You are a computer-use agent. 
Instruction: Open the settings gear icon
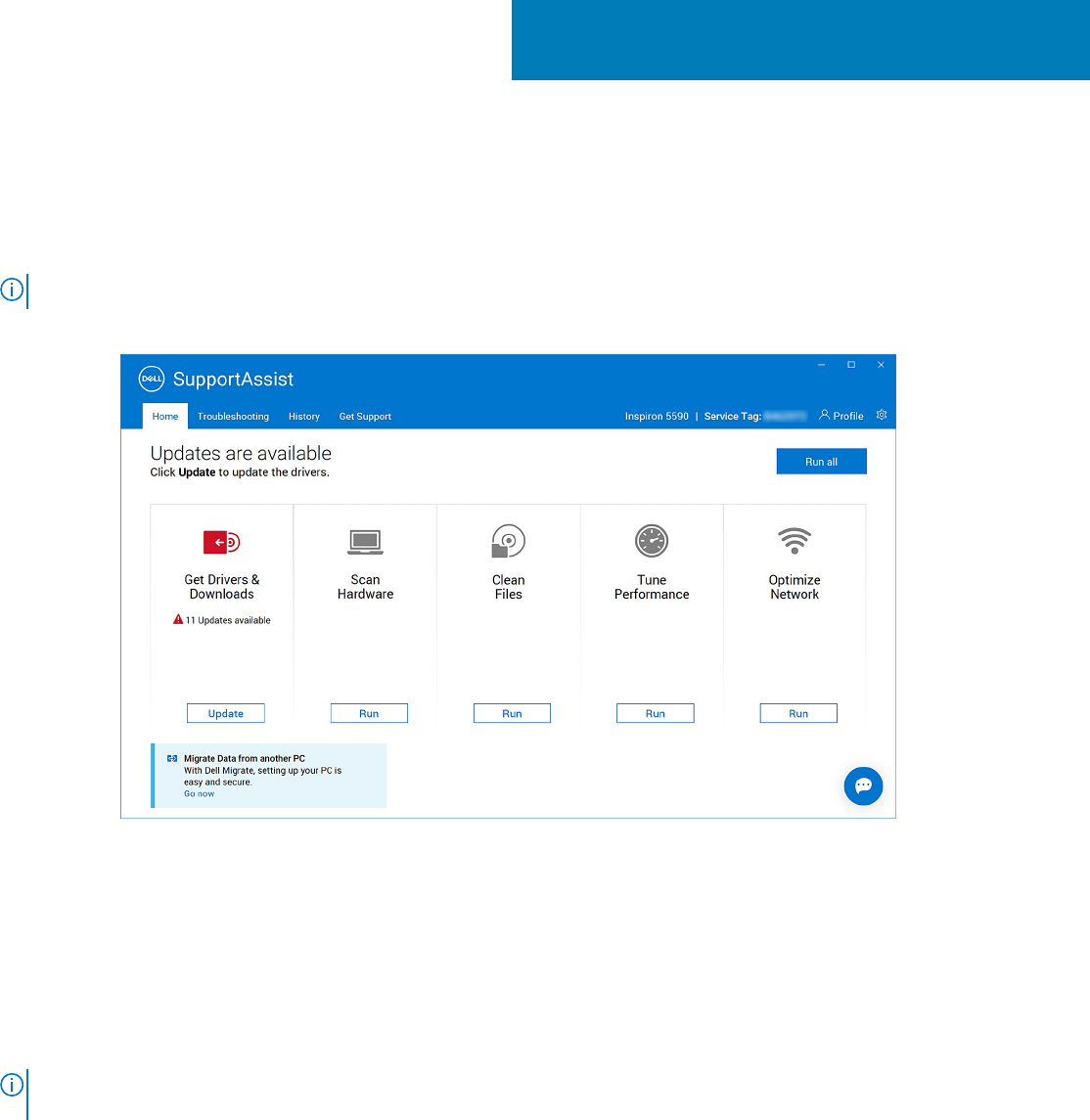882,415
